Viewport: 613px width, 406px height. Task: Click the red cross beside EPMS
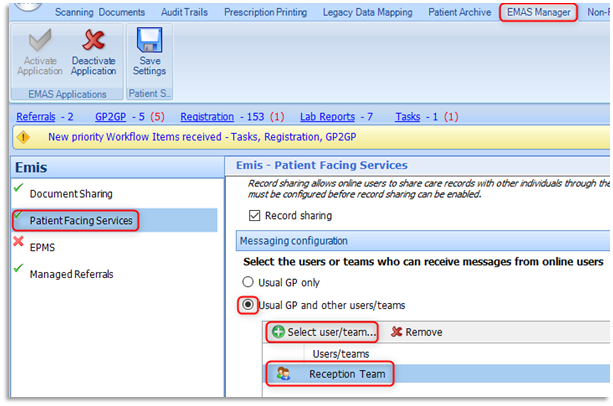pos(18,241)
